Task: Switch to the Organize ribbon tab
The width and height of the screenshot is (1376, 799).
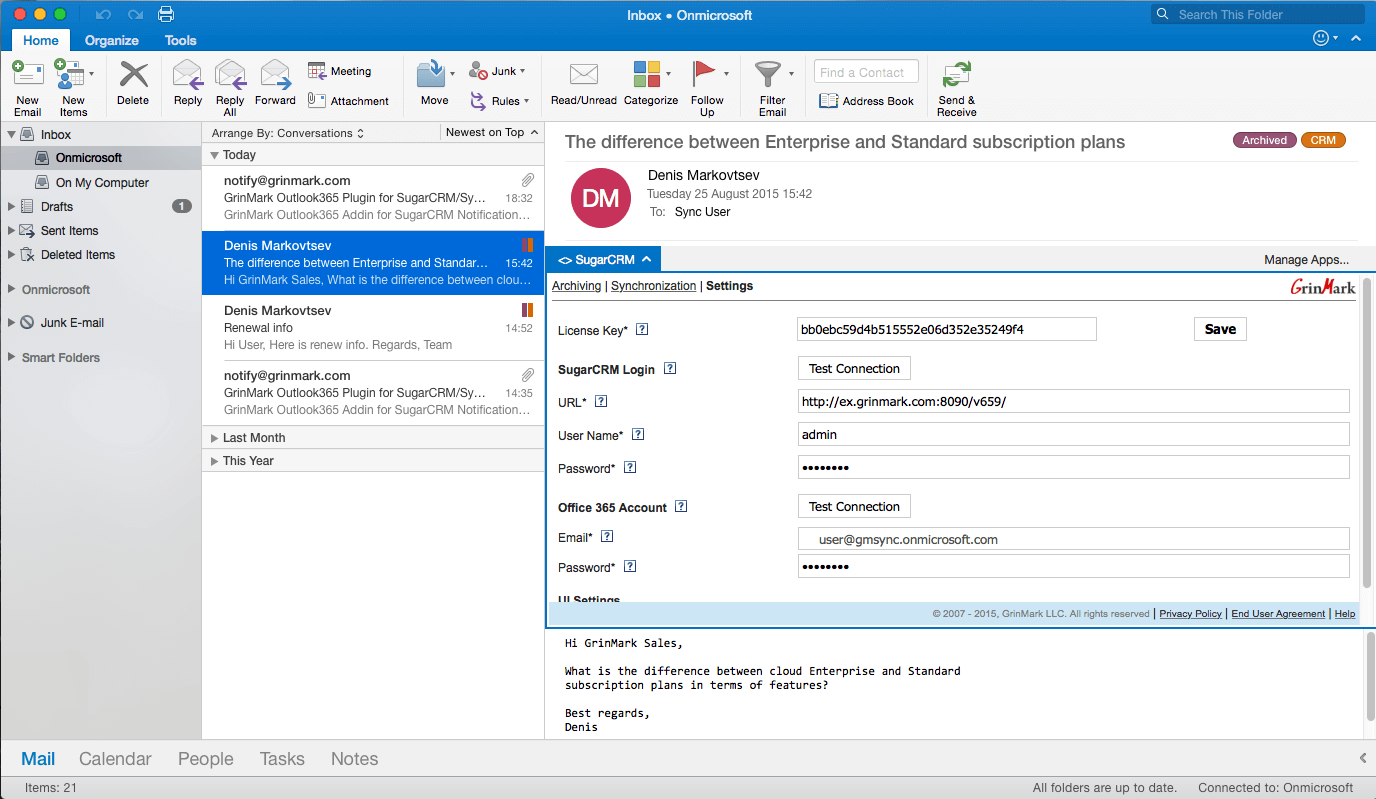Action: pyautogui.click(x=112, y=41)
